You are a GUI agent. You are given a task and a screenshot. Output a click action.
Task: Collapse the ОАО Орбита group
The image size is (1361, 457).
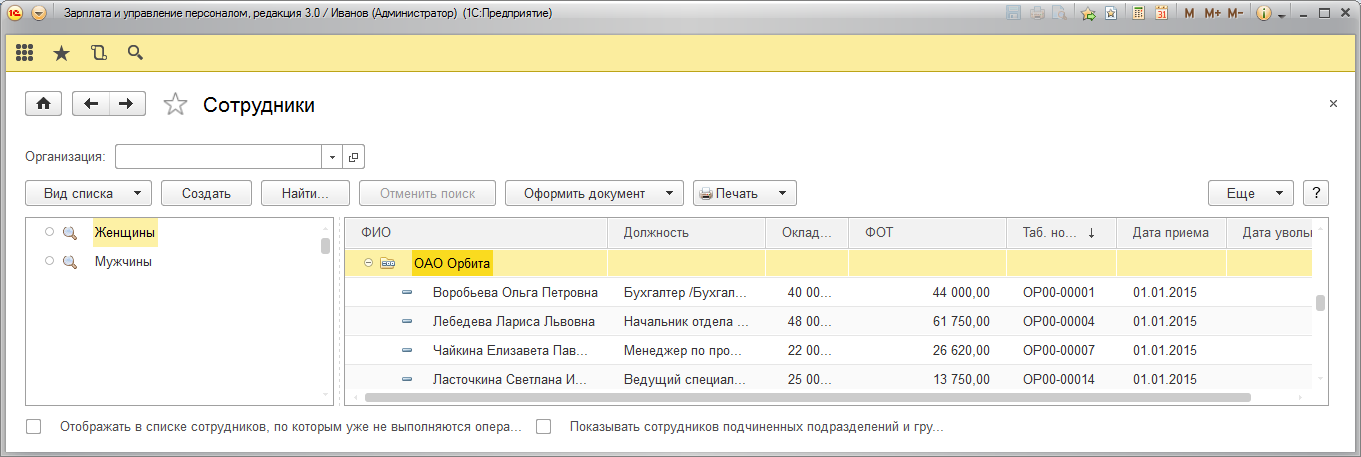point(368,264)
